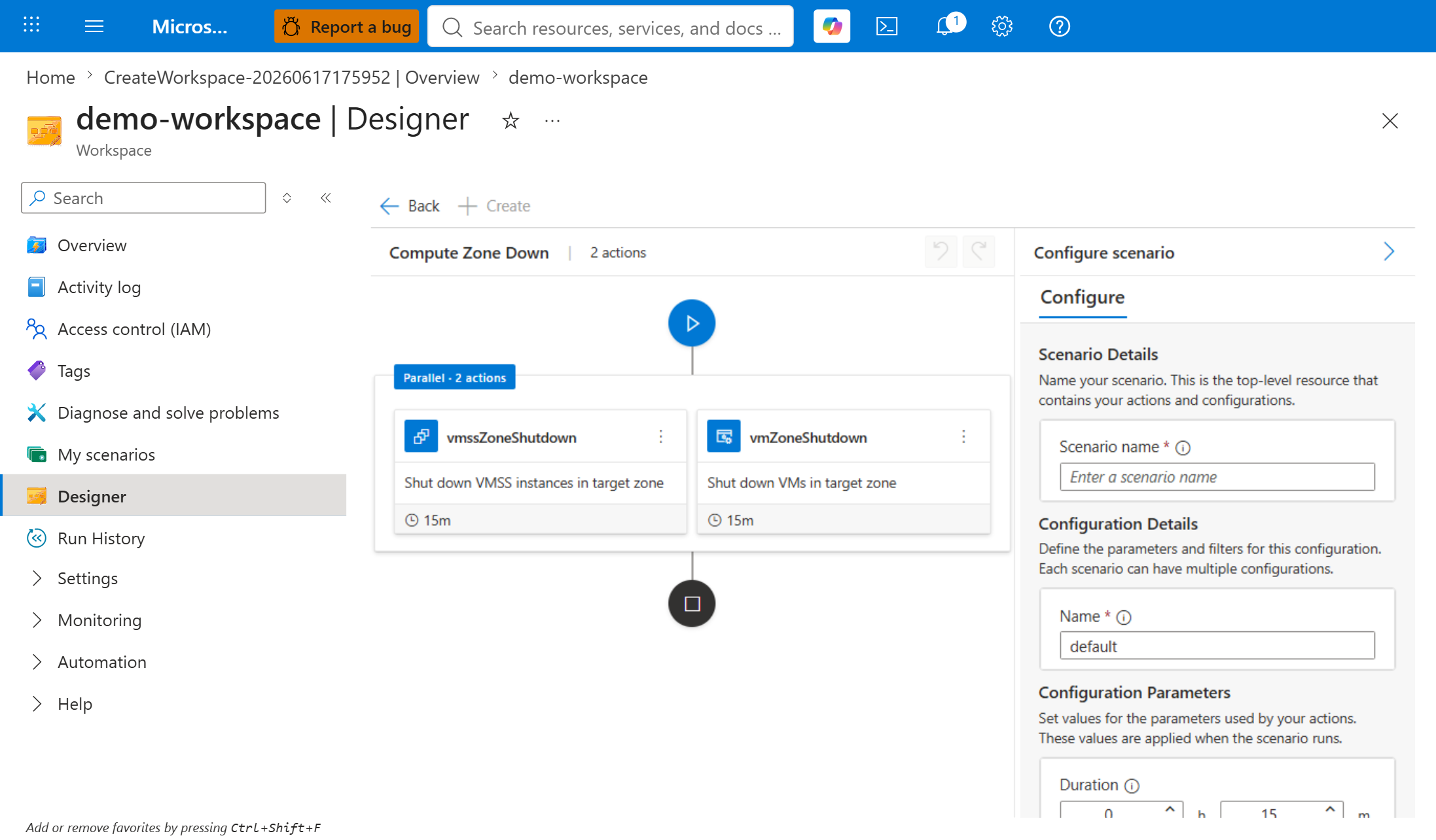Select Designer in the sidebar
1436x840 pixels.
tap(174, 497)
